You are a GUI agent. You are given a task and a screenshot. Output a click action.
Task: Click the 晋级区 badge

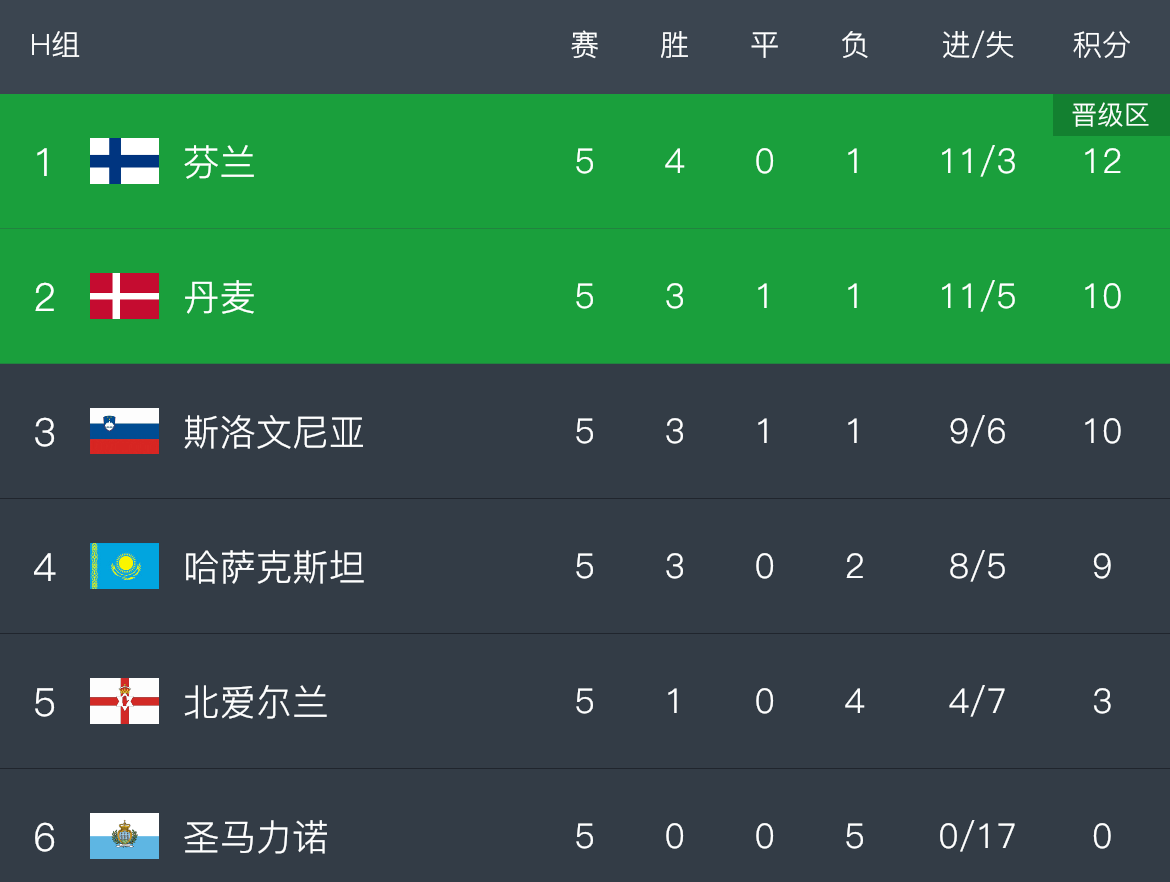(x=1110, y=115)
